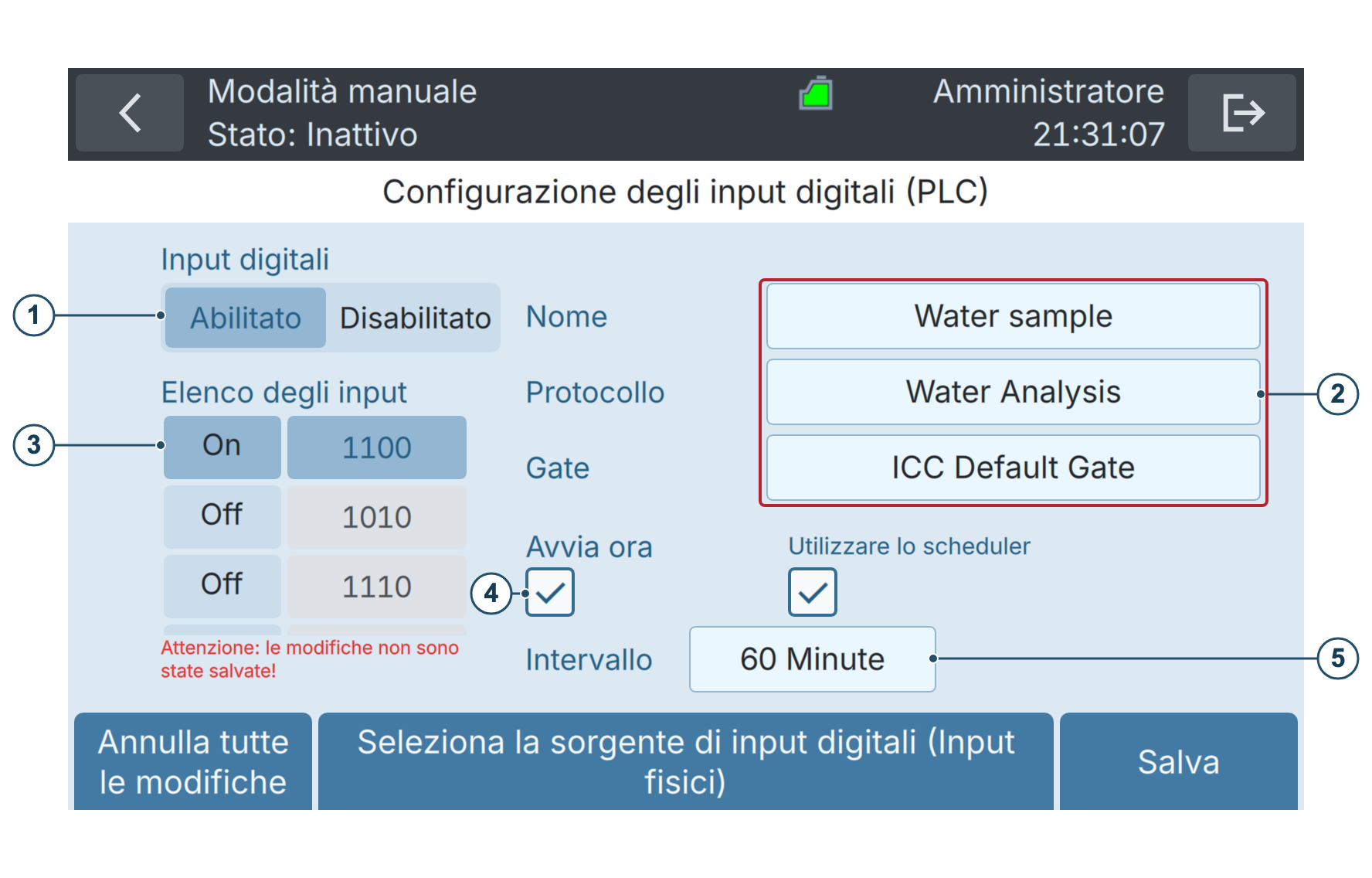Click Seleziona la sorgente di input digitali
1372x878 pixels.
[x=686, y=761]
